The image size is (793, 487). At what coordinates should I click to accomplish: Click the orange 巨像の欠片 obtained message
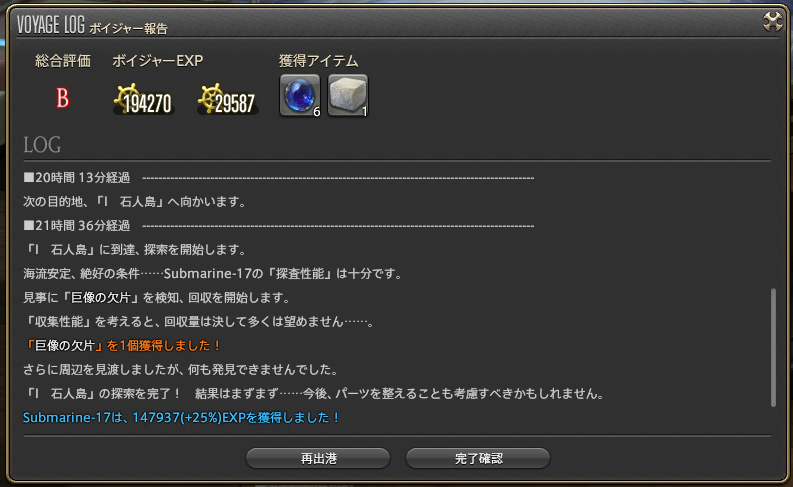tap(123, 345)
